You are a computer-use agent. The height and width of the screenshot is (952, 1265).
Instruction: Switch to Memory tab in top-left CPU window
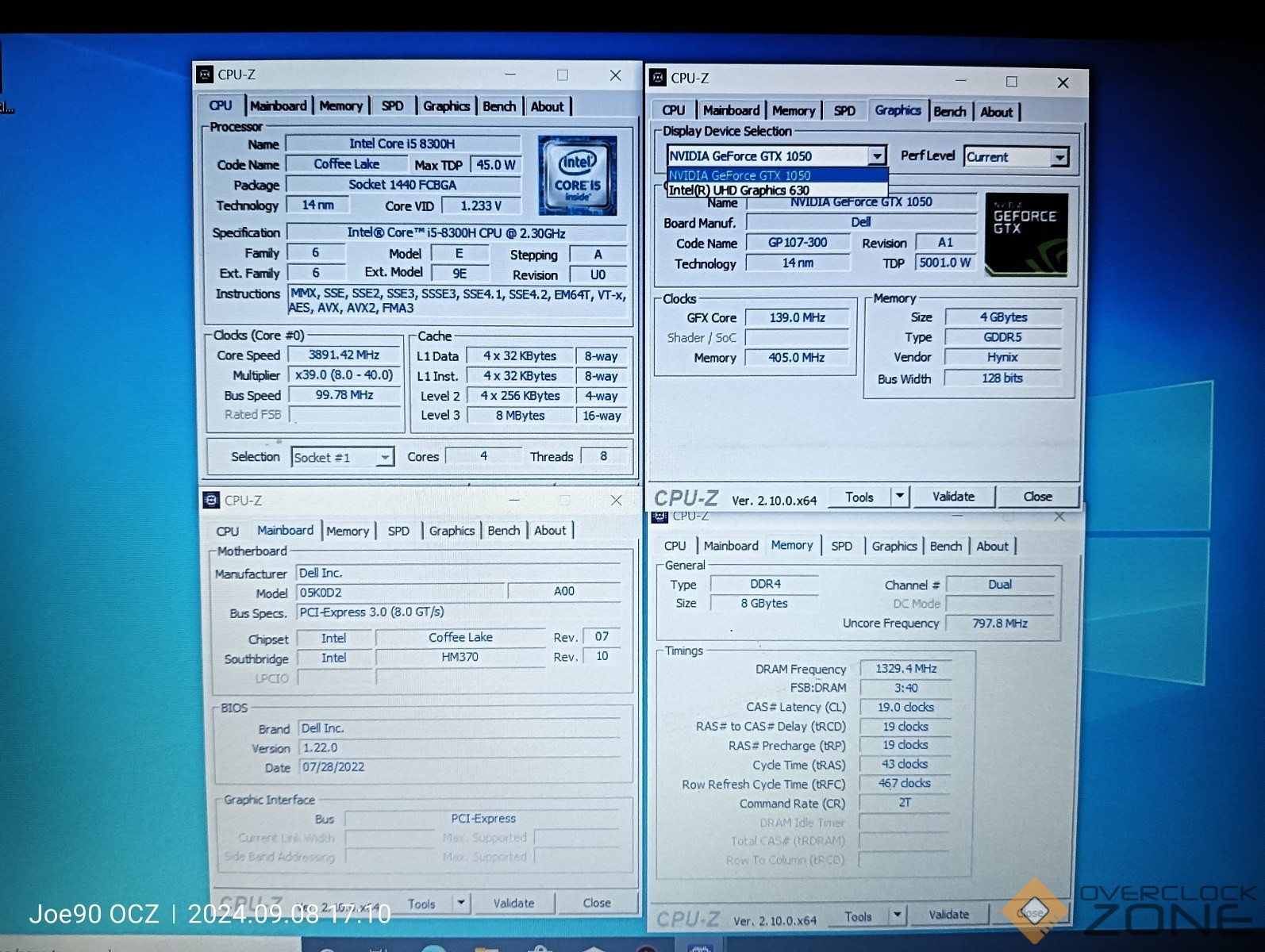(x=341, y=106)
